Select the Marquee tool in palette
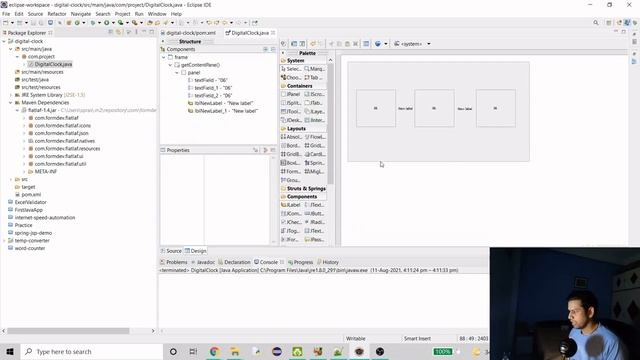The image size is (640, 360). [315, 69]
